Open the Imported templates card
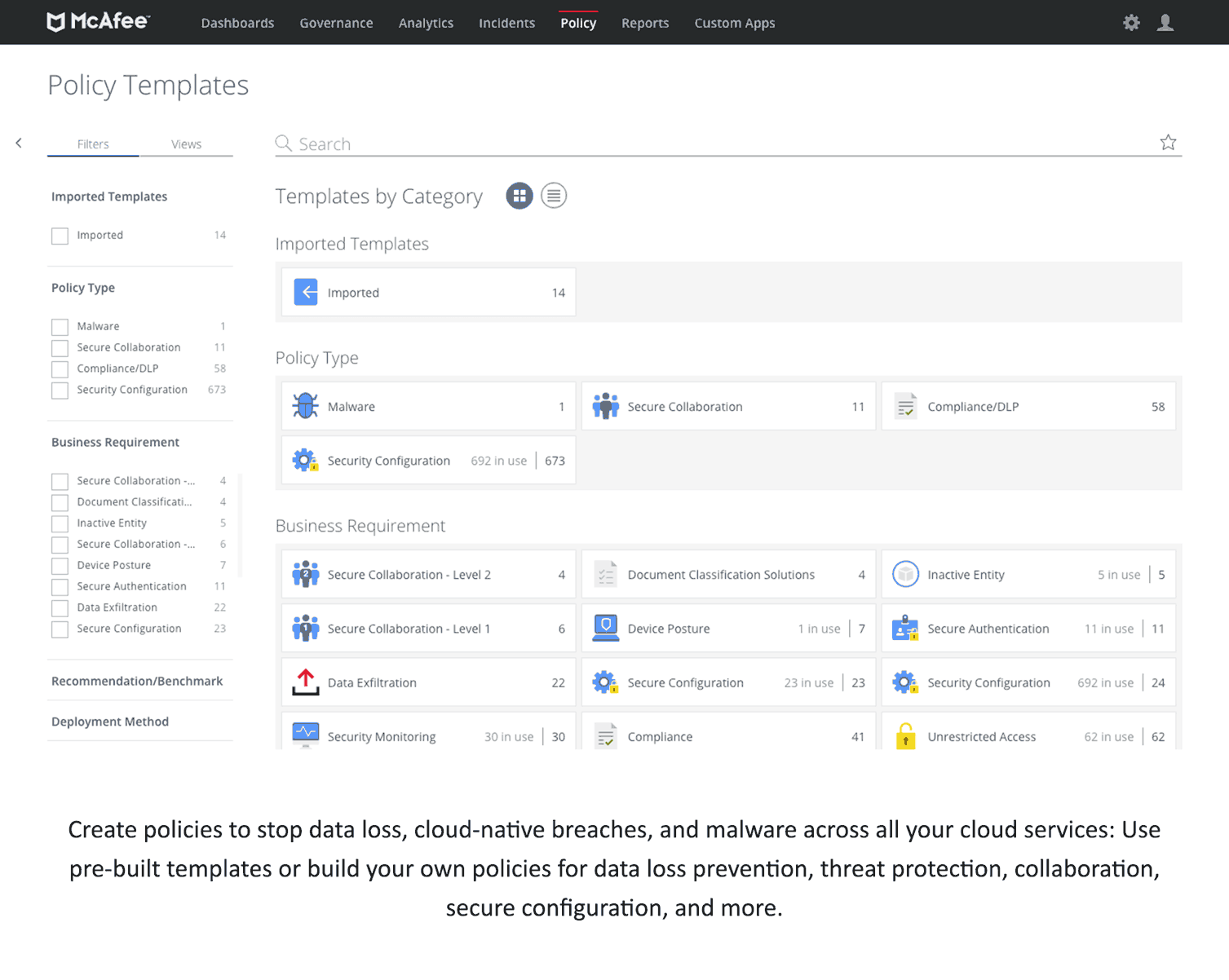Viewport: 1229px width, 980px height. (x=428, y=292)
